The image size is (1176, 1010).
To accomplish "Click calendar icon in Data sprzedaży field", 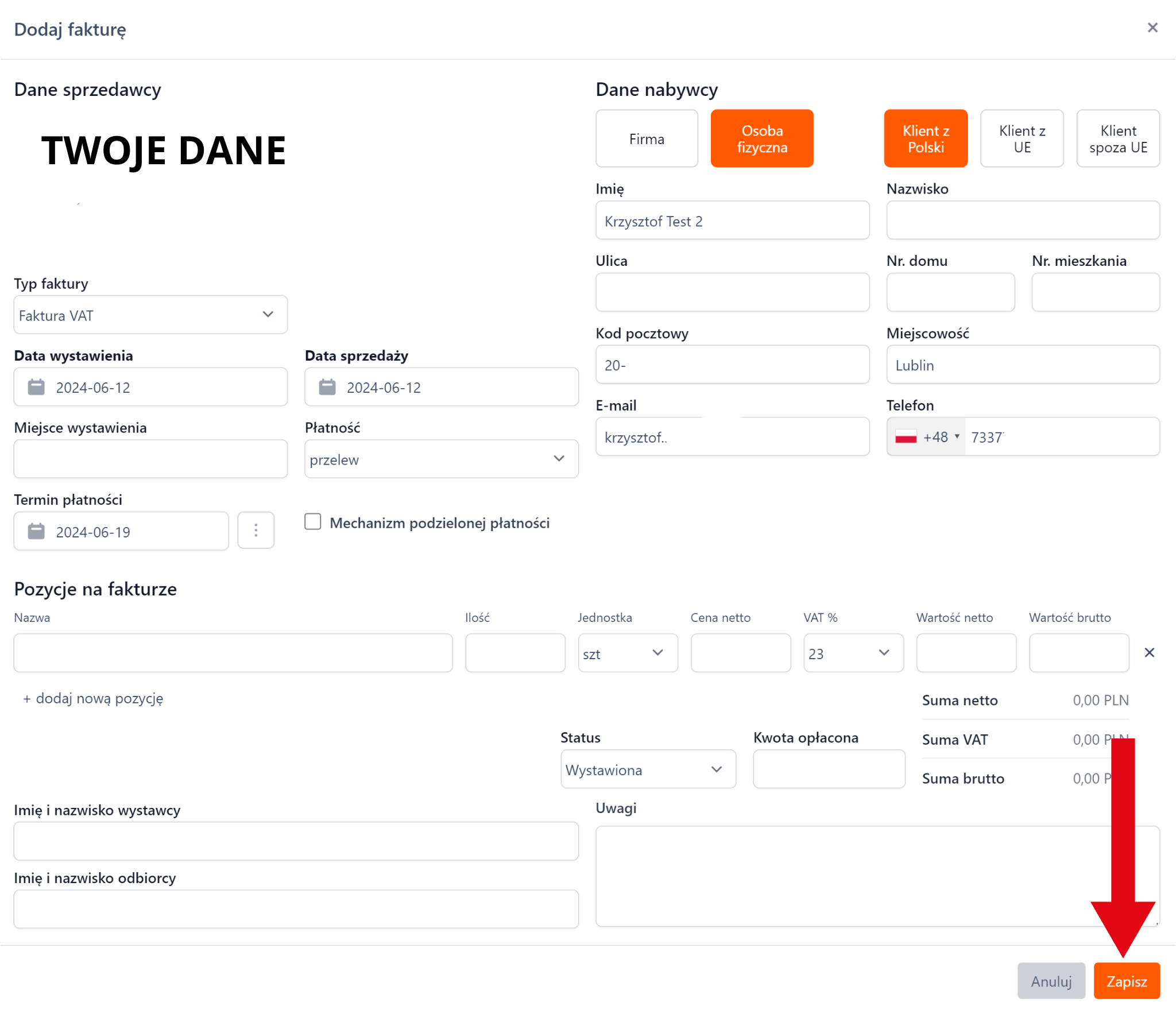I will (327, 387).
